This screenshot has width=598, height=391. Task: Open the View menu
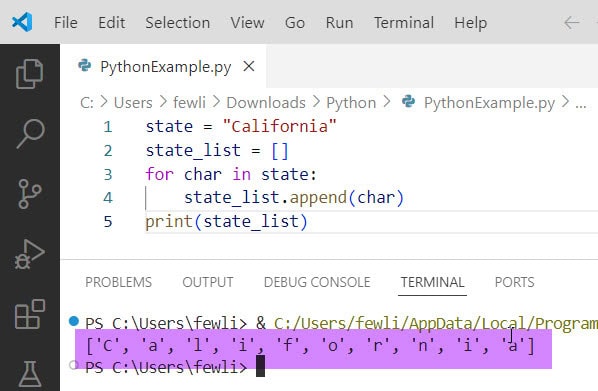[247, 23]
